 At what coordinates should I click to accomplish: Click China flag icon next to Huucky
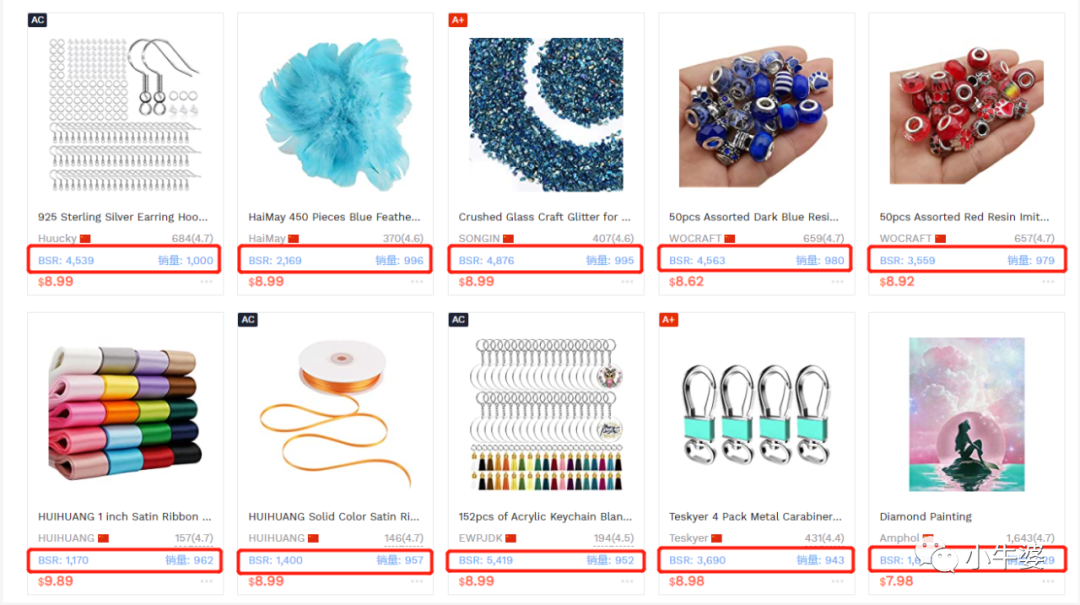[85, 238]
